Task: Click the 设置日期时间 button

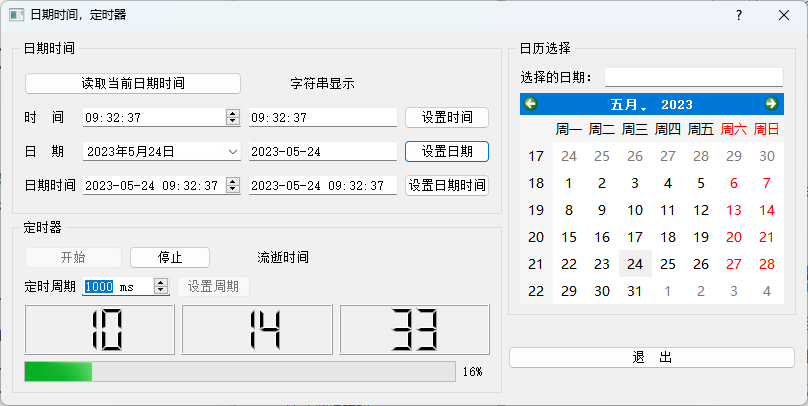Action: click(x=446, y=185)
